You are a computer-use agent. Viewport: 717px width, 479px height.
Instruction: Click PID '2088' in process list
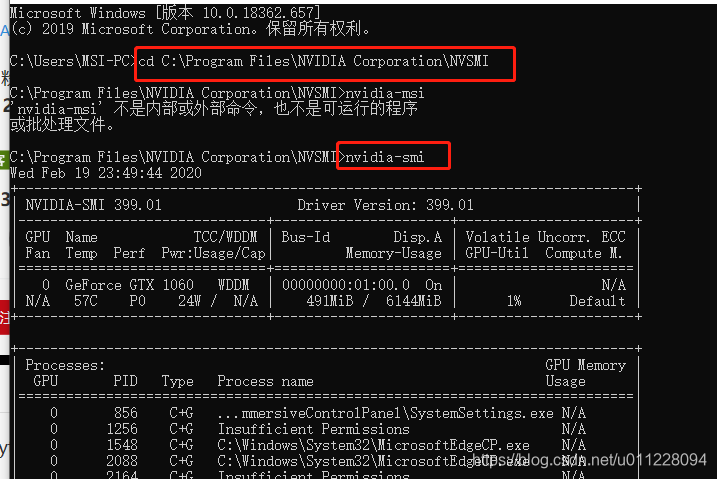122,461
